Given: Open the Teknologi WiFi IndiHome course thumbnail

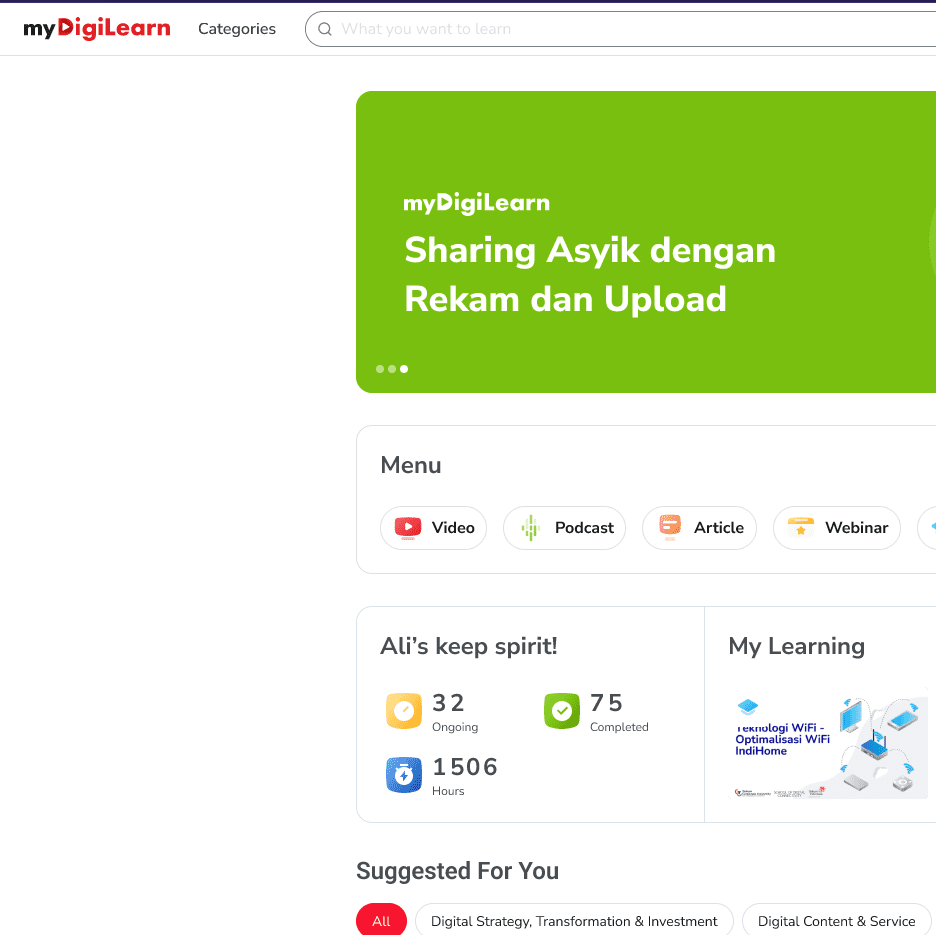Looking at the screenshot, I should tap(828, 748).
